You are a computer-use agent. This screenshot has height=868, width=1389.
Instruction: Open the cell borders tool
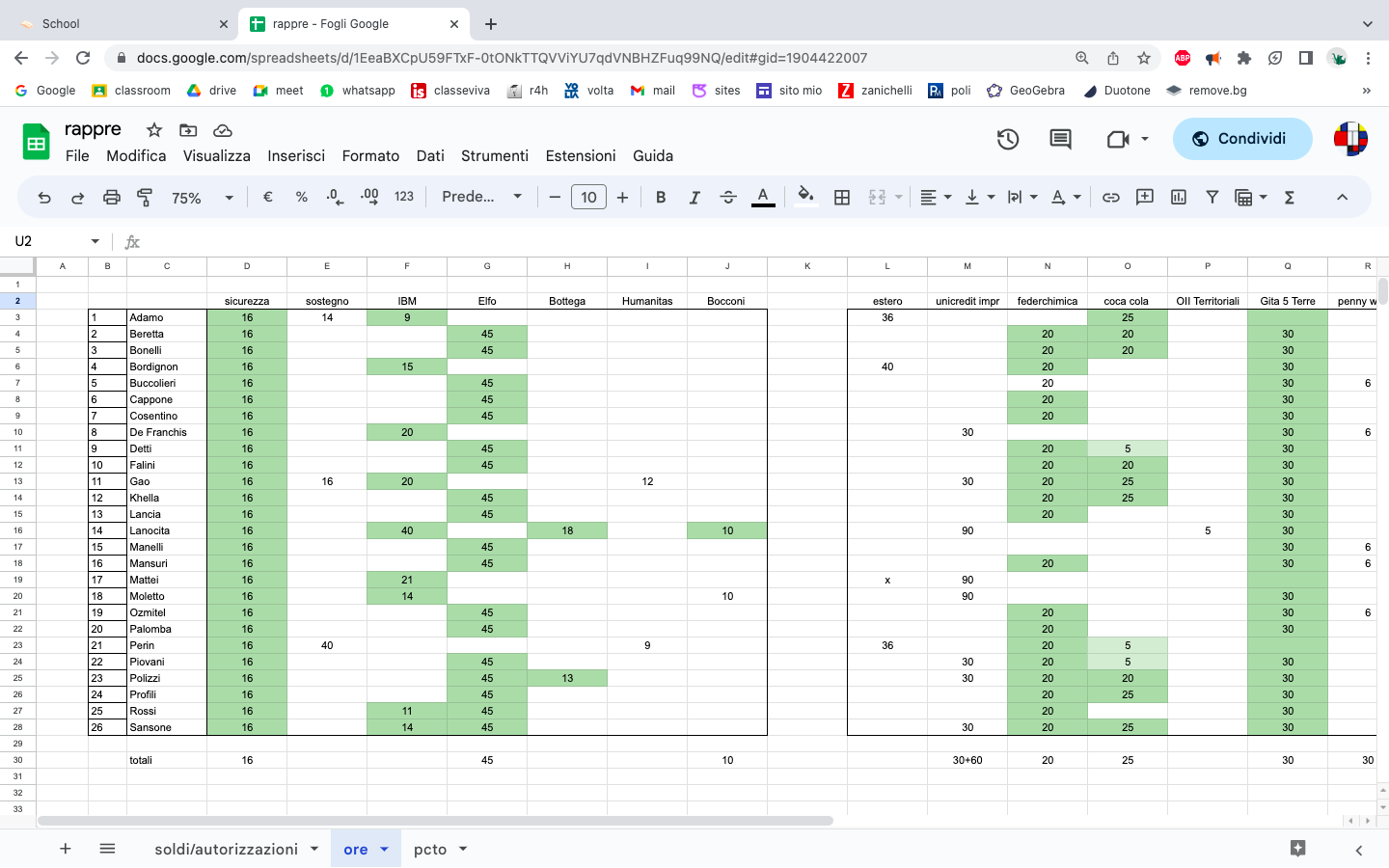pos(842,197)
